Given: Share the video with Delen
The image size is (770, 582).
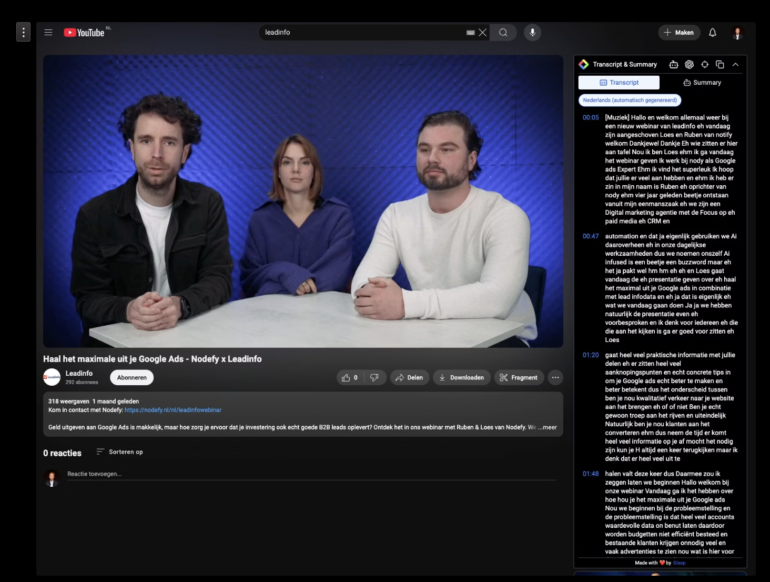Looking at the screenshot, I should click(410, 378).
